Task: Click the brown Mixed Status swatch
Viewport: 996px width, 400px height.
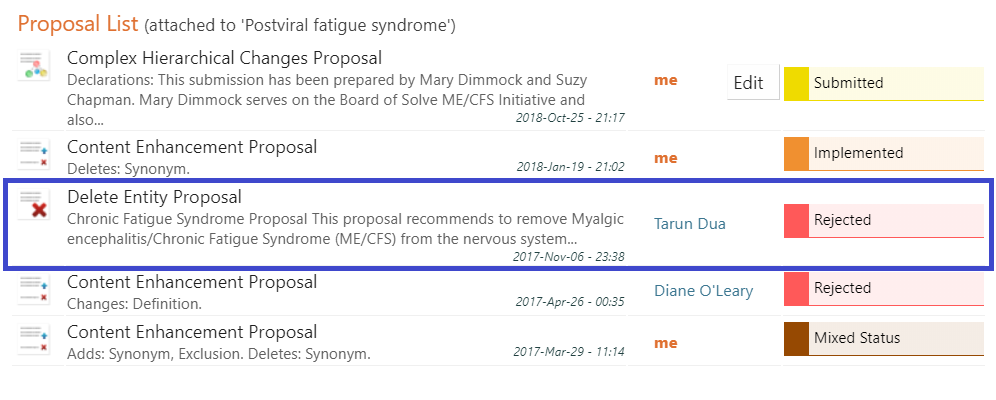Action: coord(796,338)
